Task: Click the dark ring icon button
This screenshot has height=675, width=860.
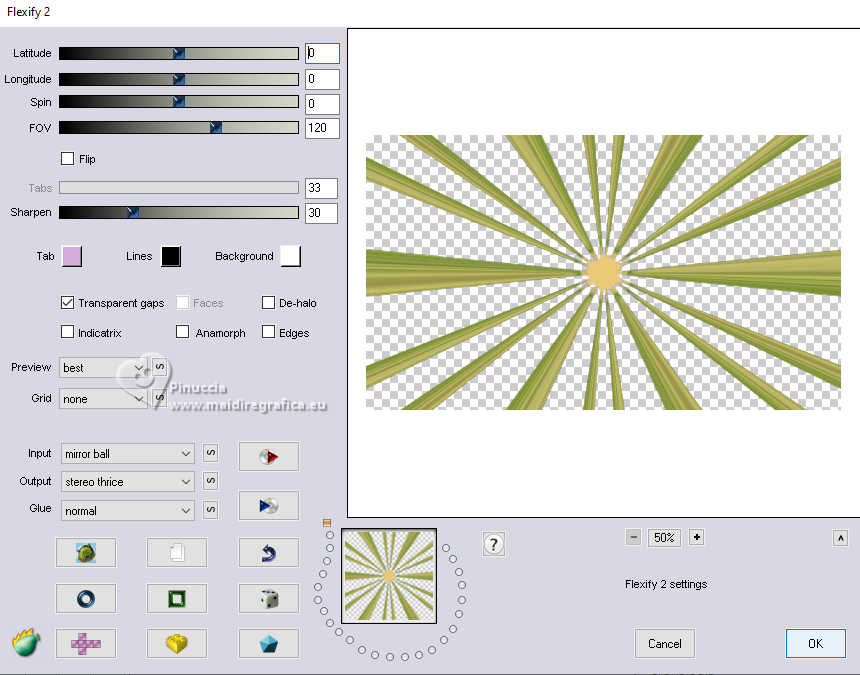Action: pyautogui.click(x=86, y=598)
